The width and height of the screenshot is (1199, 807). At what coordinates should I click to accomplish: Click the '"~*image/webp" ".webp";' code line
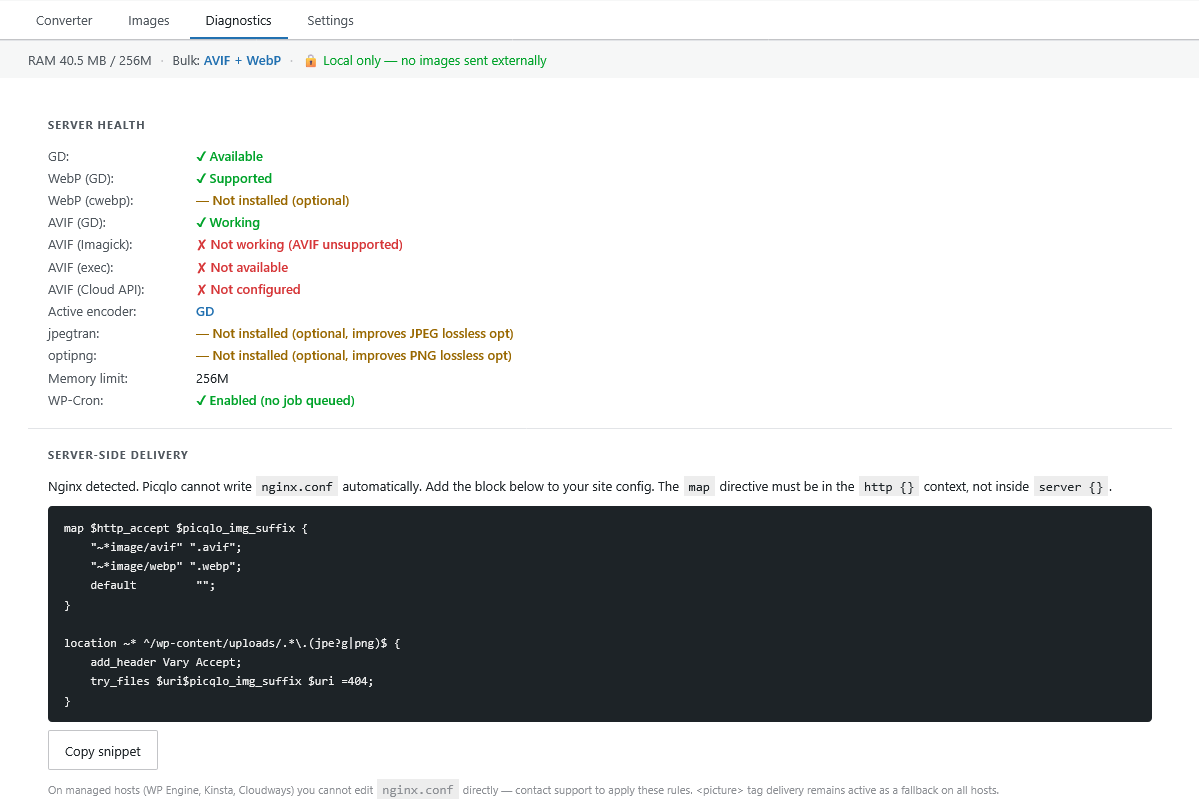tap(166, 567)
